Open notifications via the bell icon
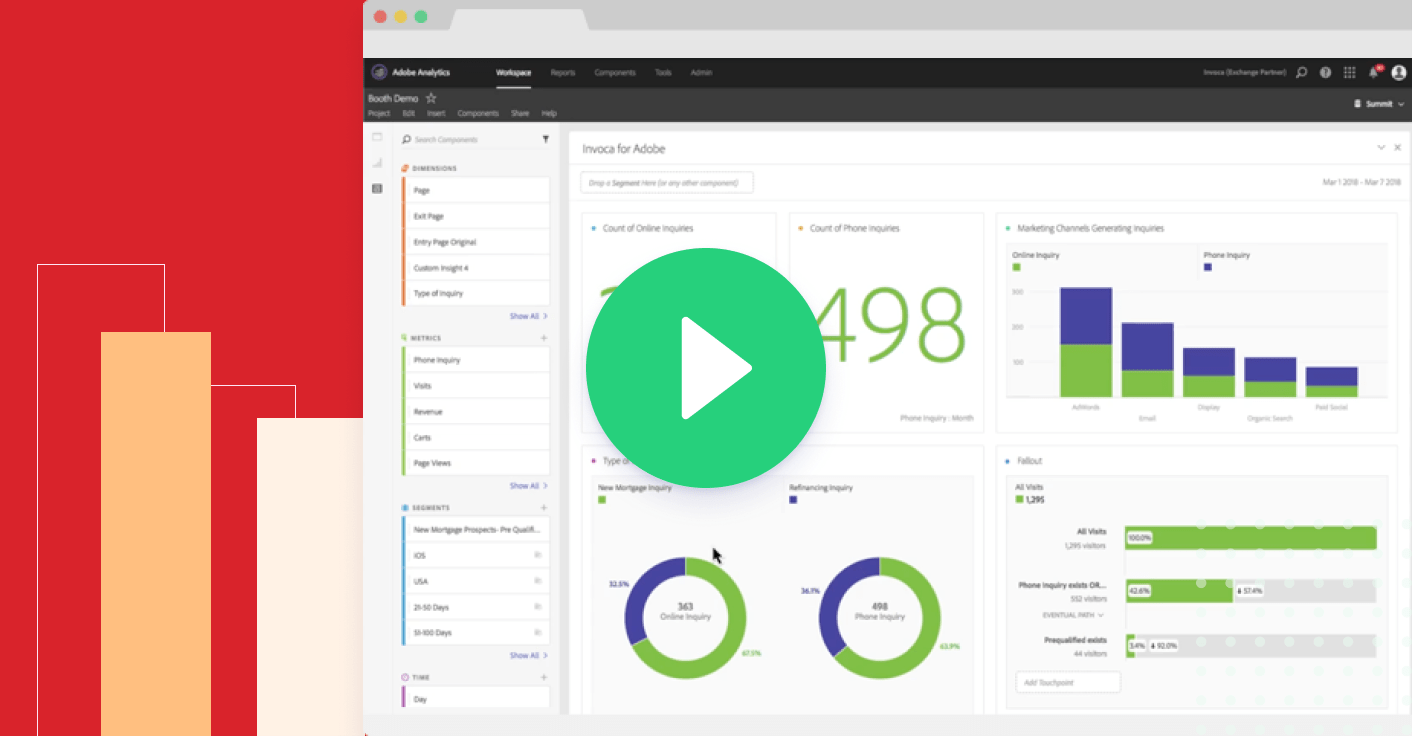Viewport: 1412px width, 736px height. click(1373, 72)
